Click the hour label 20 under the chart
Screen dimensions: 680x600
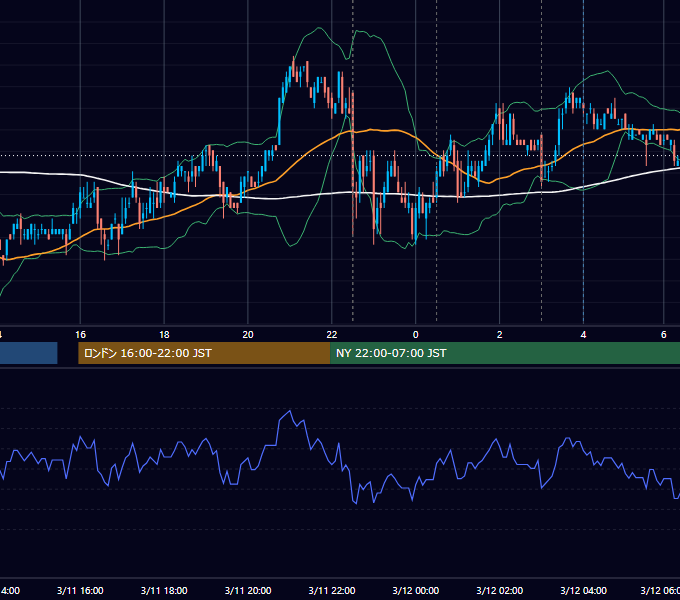point(248,335)
